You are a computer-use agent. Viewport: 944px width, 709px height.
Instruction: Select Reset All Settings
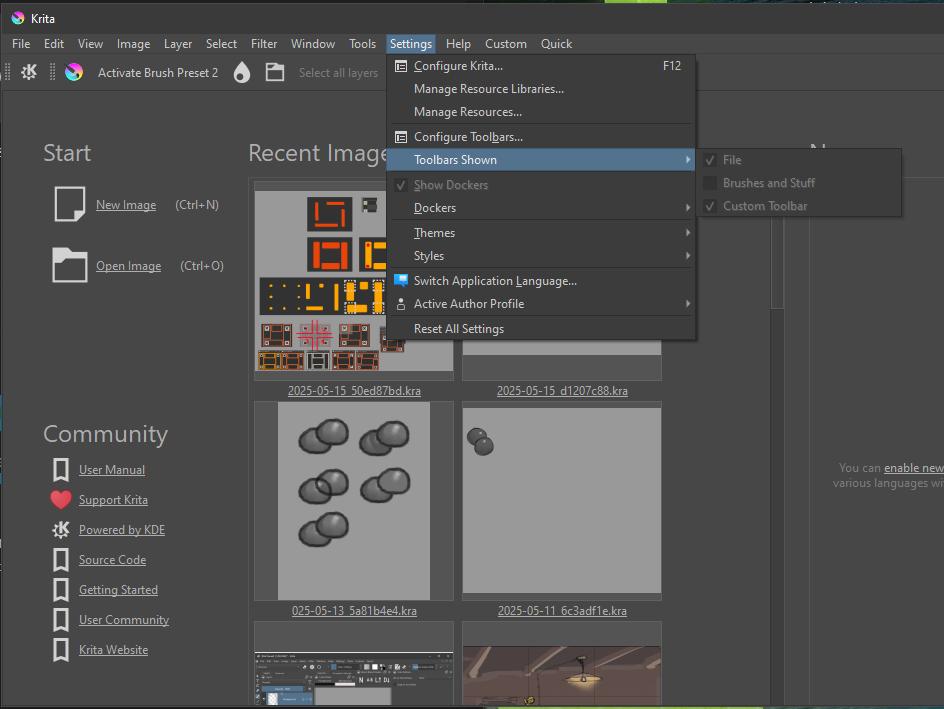click(x=459, y=329)
